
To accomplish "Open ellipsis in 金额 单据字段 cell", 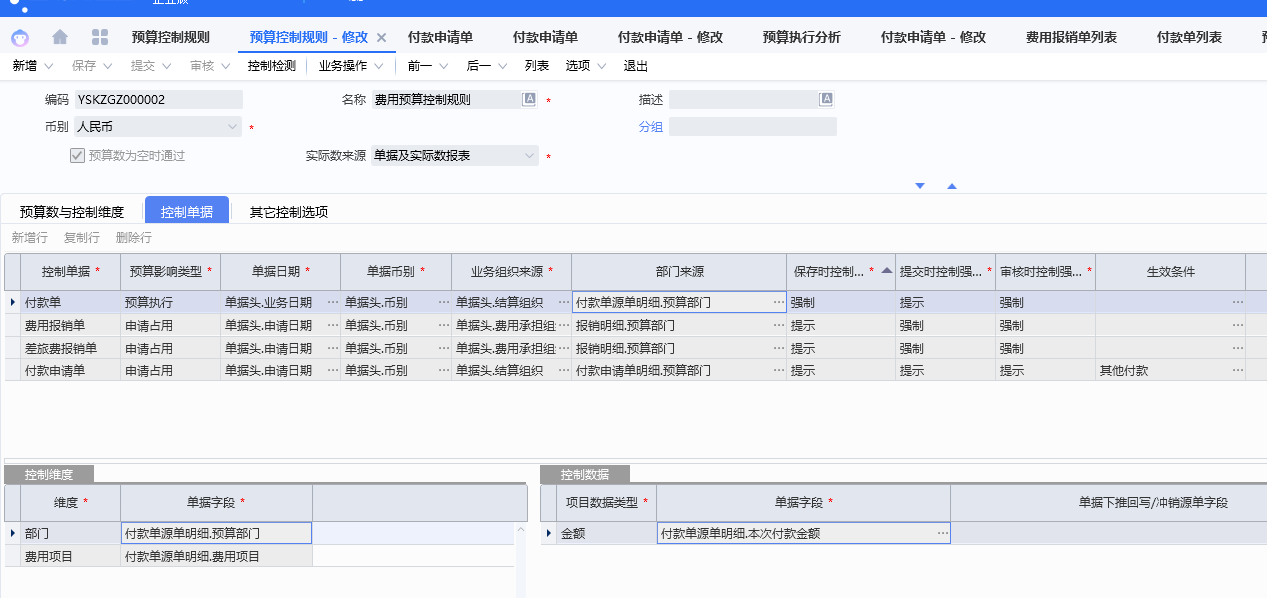I will tap(942, 534).
